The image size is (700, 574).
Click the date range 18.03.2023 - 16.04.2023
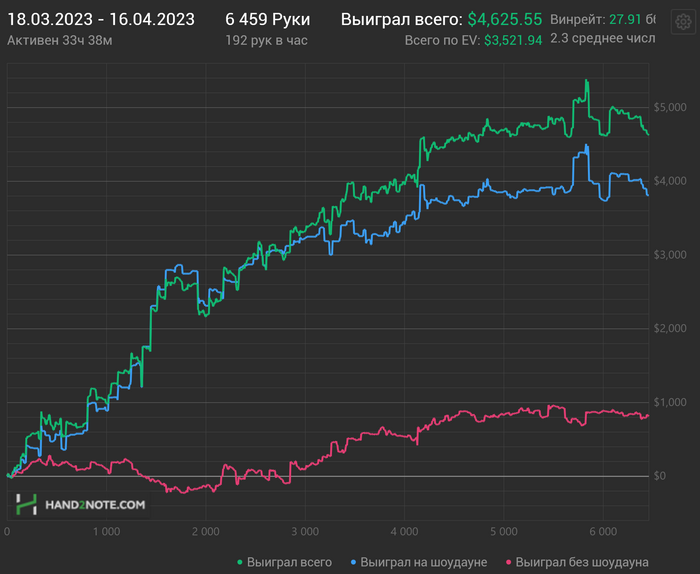(x=101, y=20)
